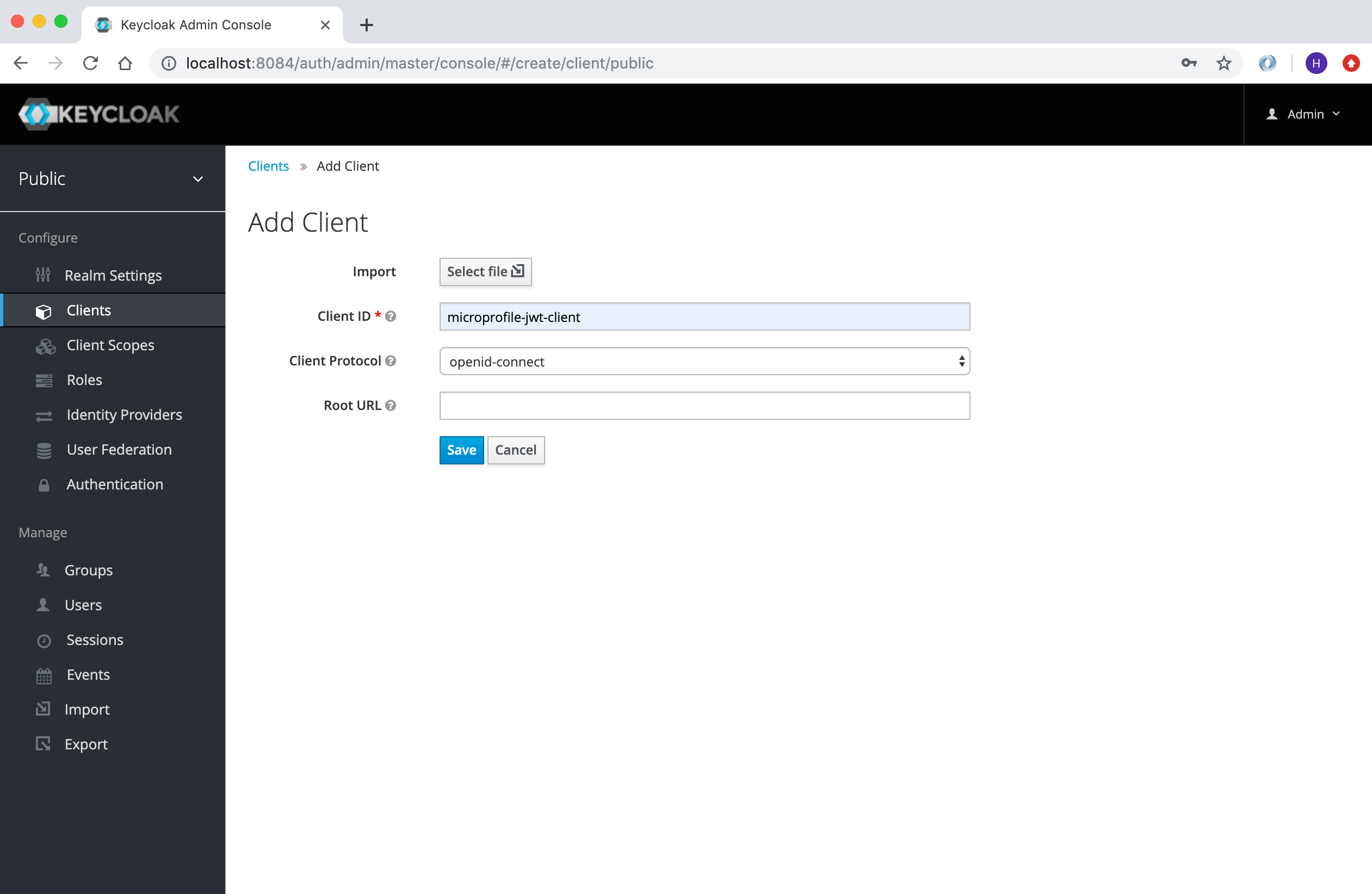
Task: Navigate to Roles management
Action: click(83, 379)
